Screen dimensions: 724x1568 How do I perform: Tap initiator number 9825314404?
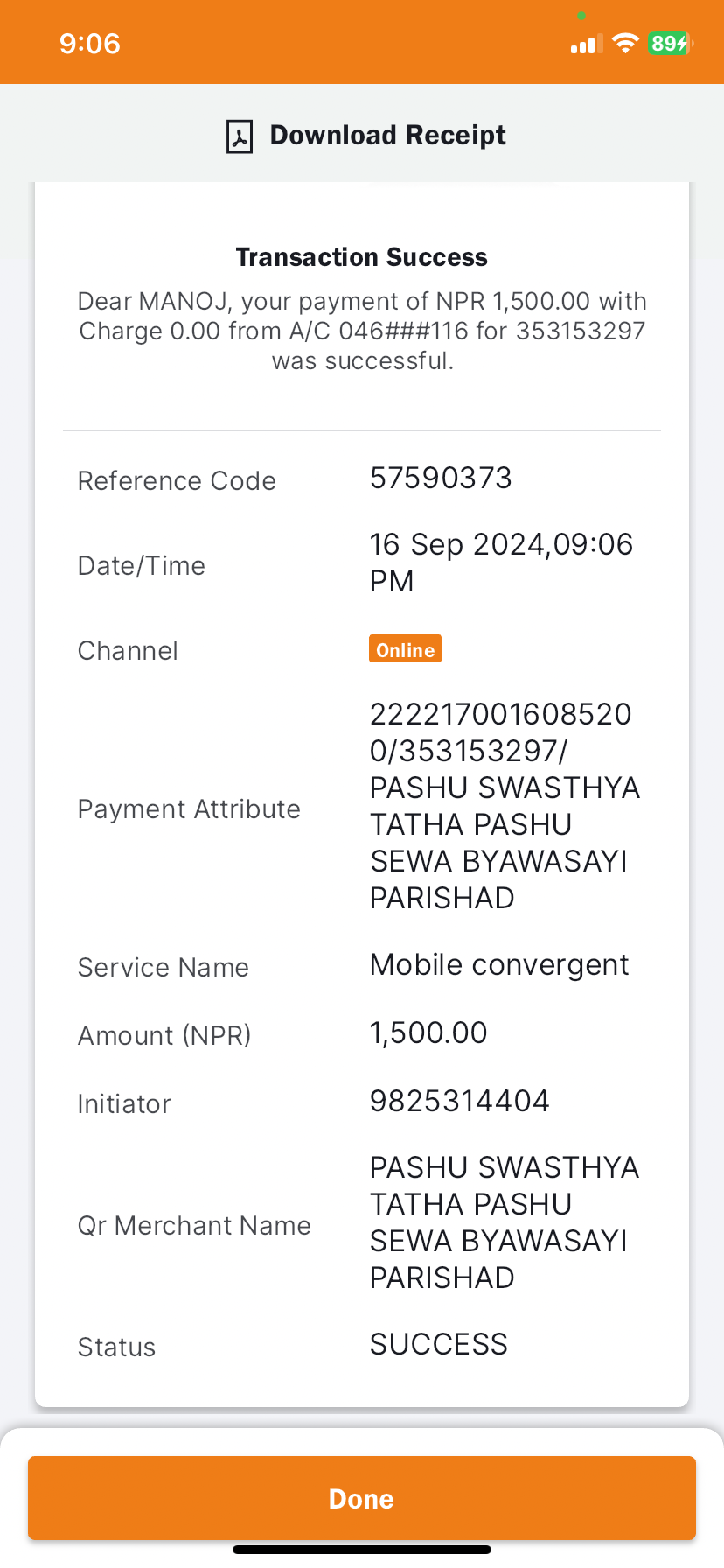pos(460,1101)
